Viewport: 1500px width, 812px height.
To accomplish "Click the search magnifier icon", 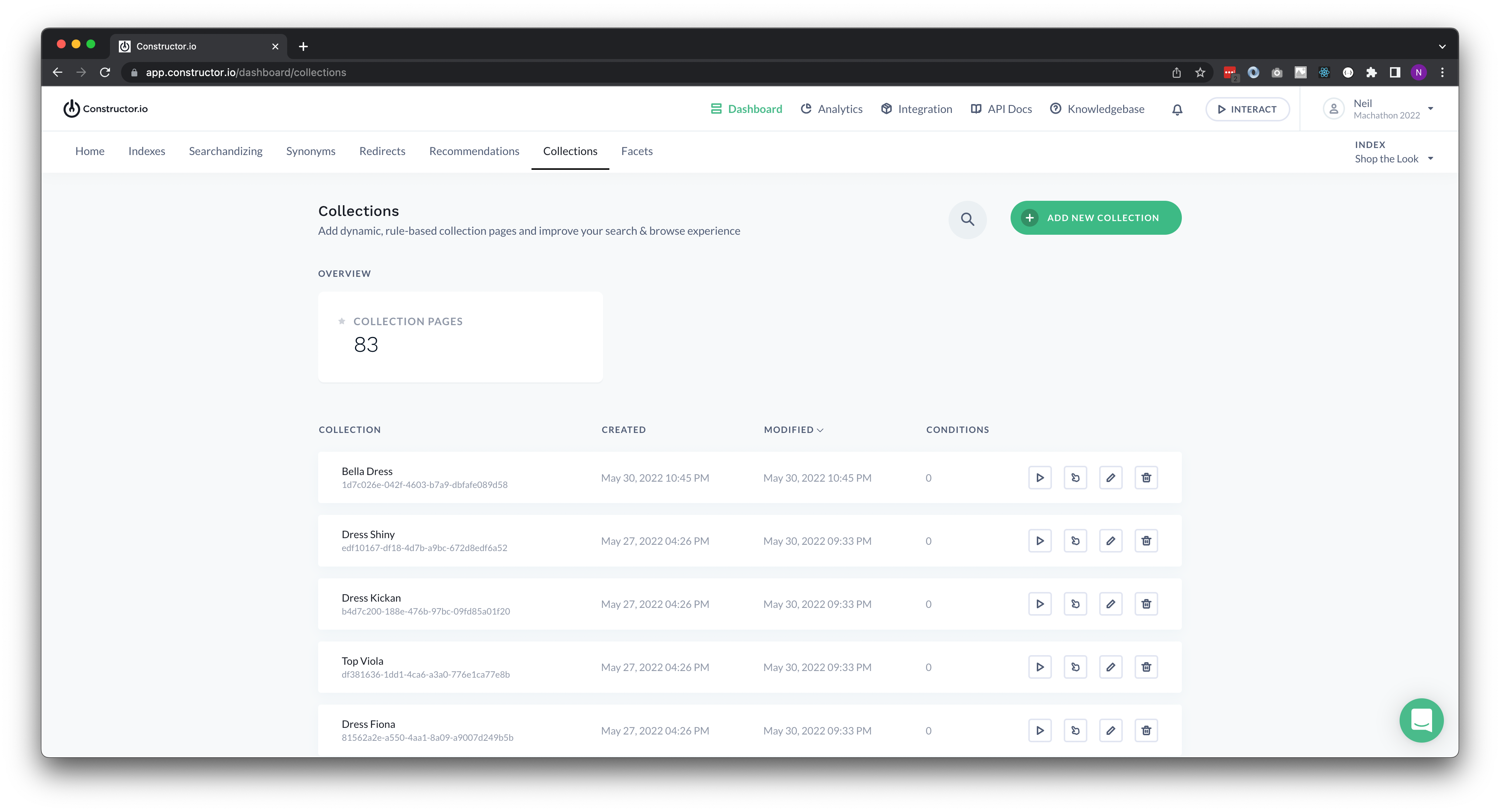I will pyautogui.click(x=967, y=220).
